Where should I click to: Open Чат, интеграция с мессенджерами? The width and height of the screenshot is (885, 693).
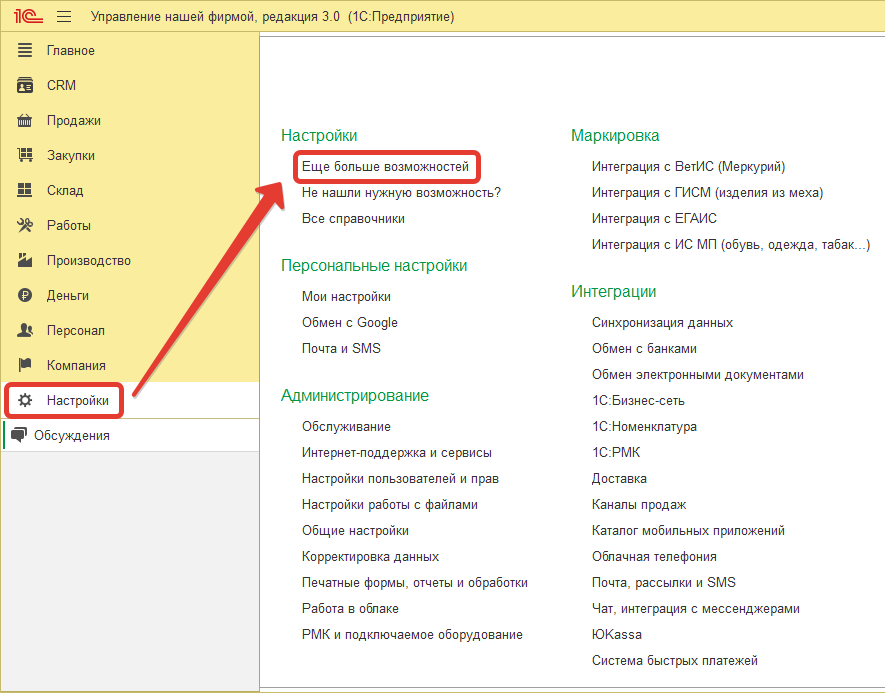click(695, 608)
